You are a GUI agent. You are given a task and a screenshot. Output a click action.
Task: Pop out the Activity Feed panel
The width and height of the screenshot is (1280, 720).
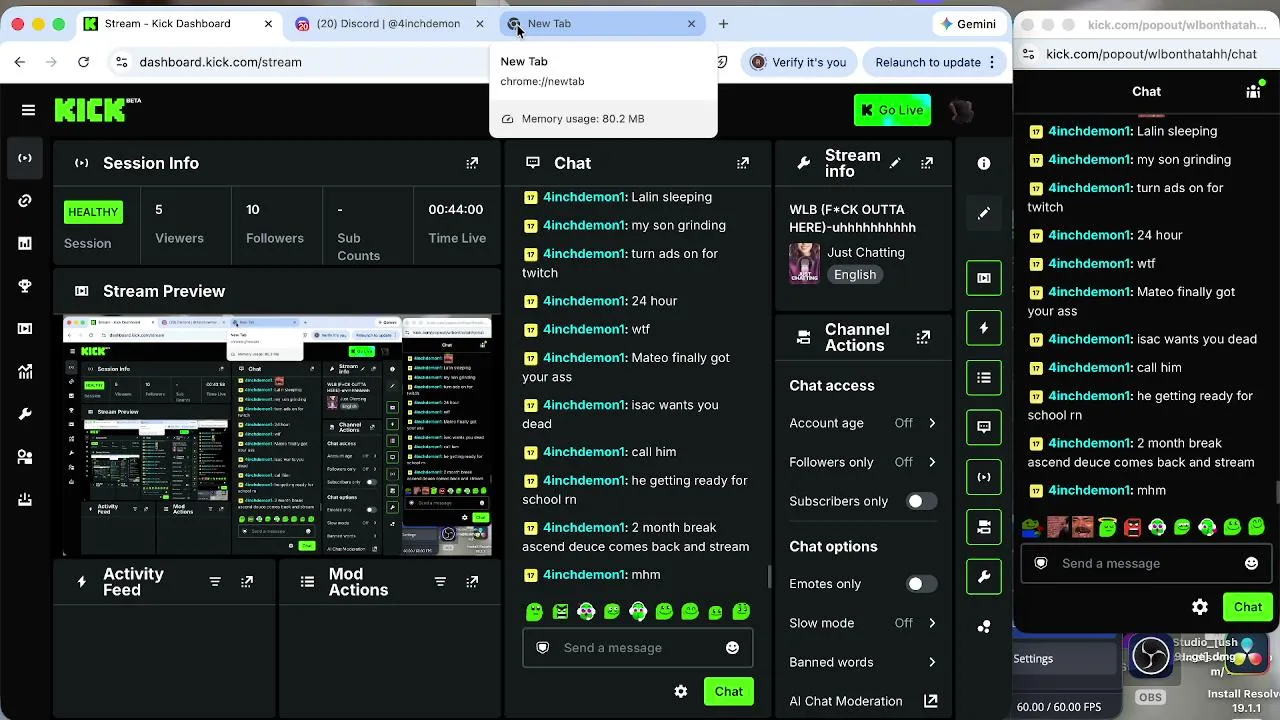(x=247, y=582)
